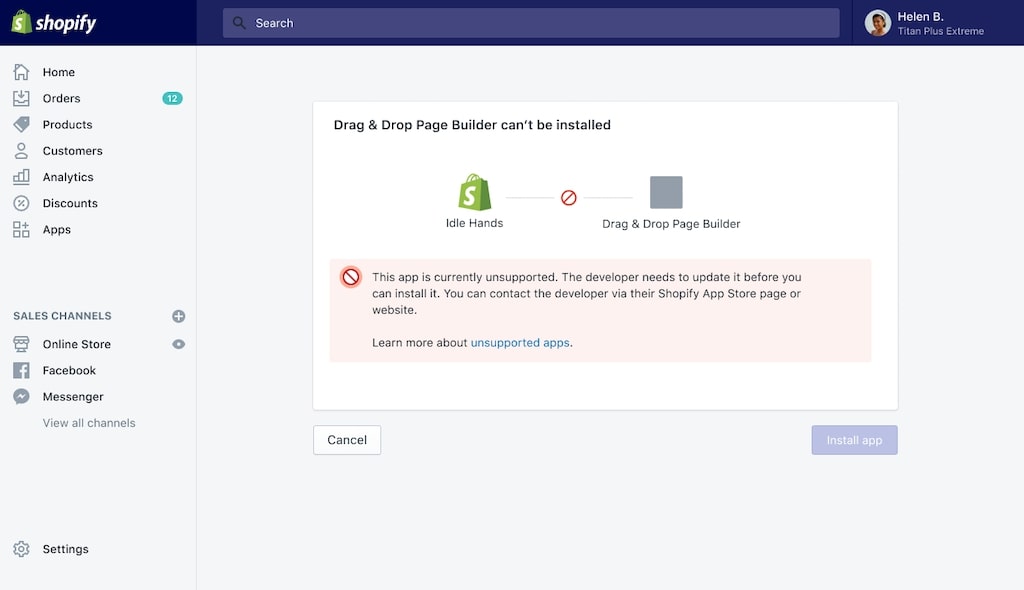Click the Discounts percent icon
The width and height of the screenshot is (1024, 590).
[21, 203]
